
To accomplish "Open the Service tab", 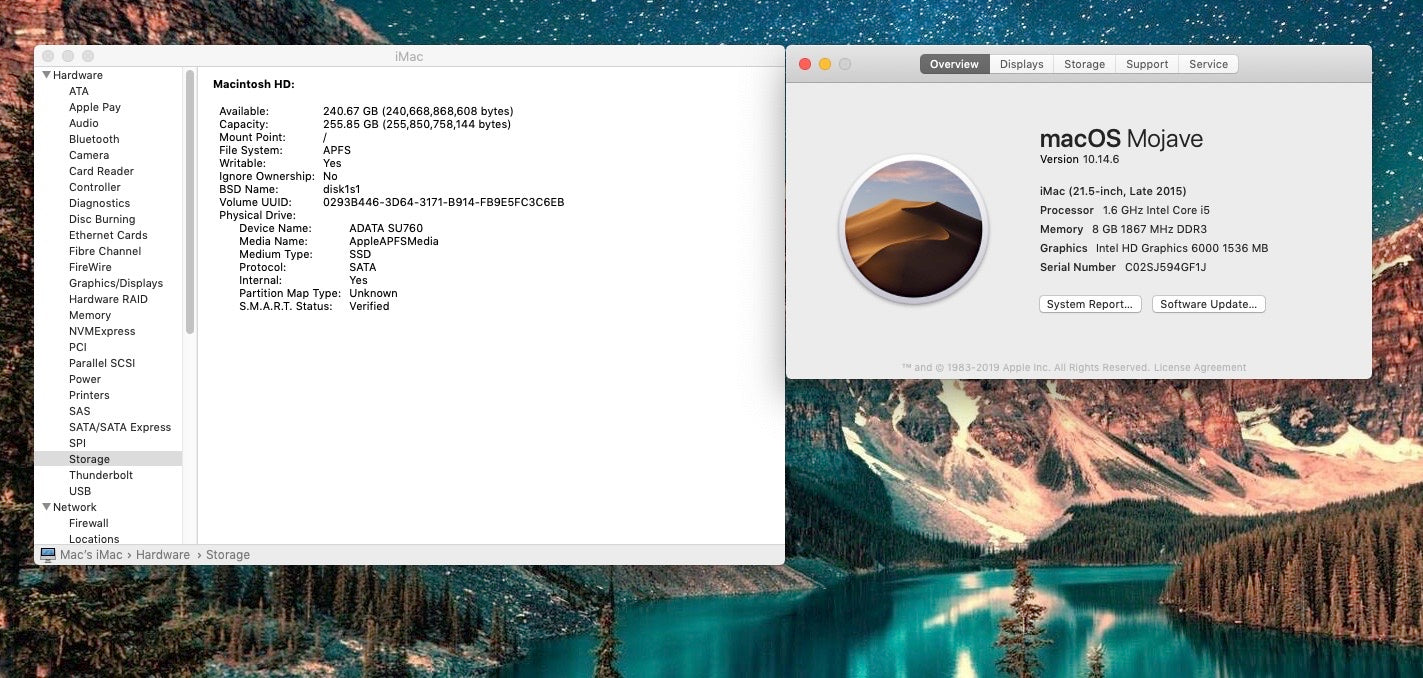I will pyautogui.click(x=1208, y=64).
